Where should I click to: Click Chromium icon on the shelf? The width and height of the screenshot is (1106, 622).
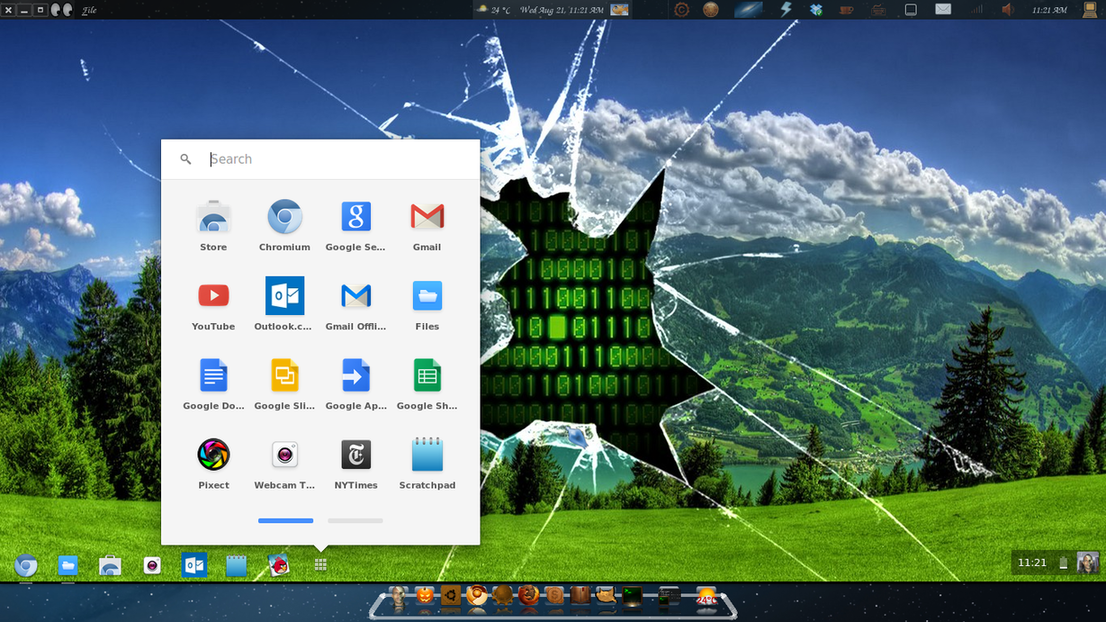tap(26, 566)
